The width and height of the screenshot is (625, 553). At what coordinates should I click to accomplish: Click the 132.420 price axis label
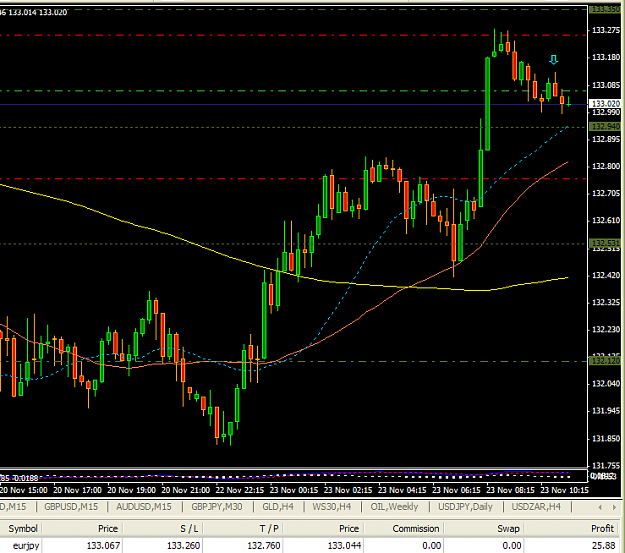606,276
